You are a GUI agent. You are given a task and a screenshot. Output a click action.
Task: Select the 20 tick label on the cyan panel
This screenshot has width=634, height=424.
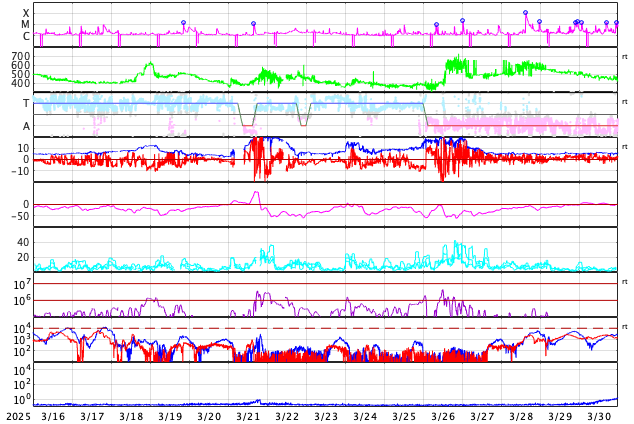point(23,257)
